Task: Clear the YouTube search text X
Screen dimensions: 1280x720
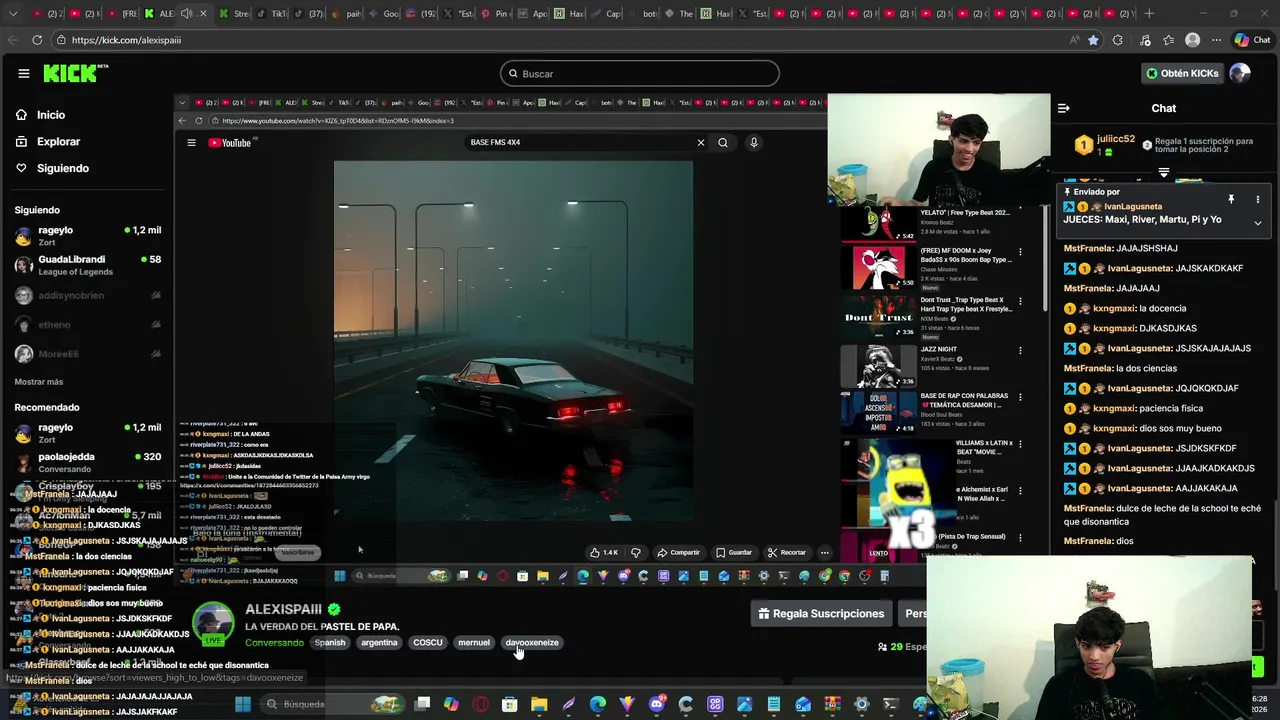Action: click(x=700, y=142)
